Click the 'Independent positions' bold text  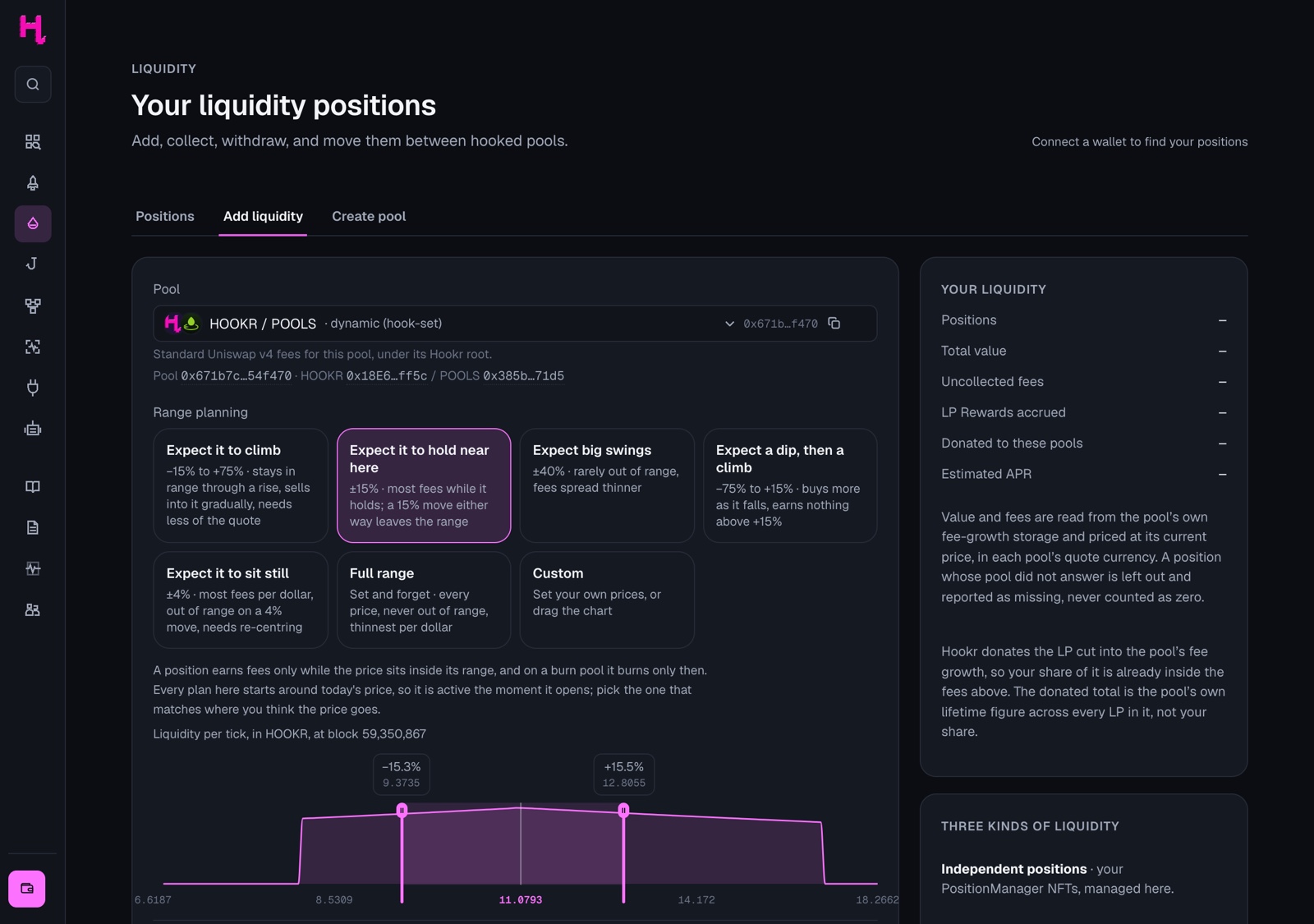[x=1013, y=869]
